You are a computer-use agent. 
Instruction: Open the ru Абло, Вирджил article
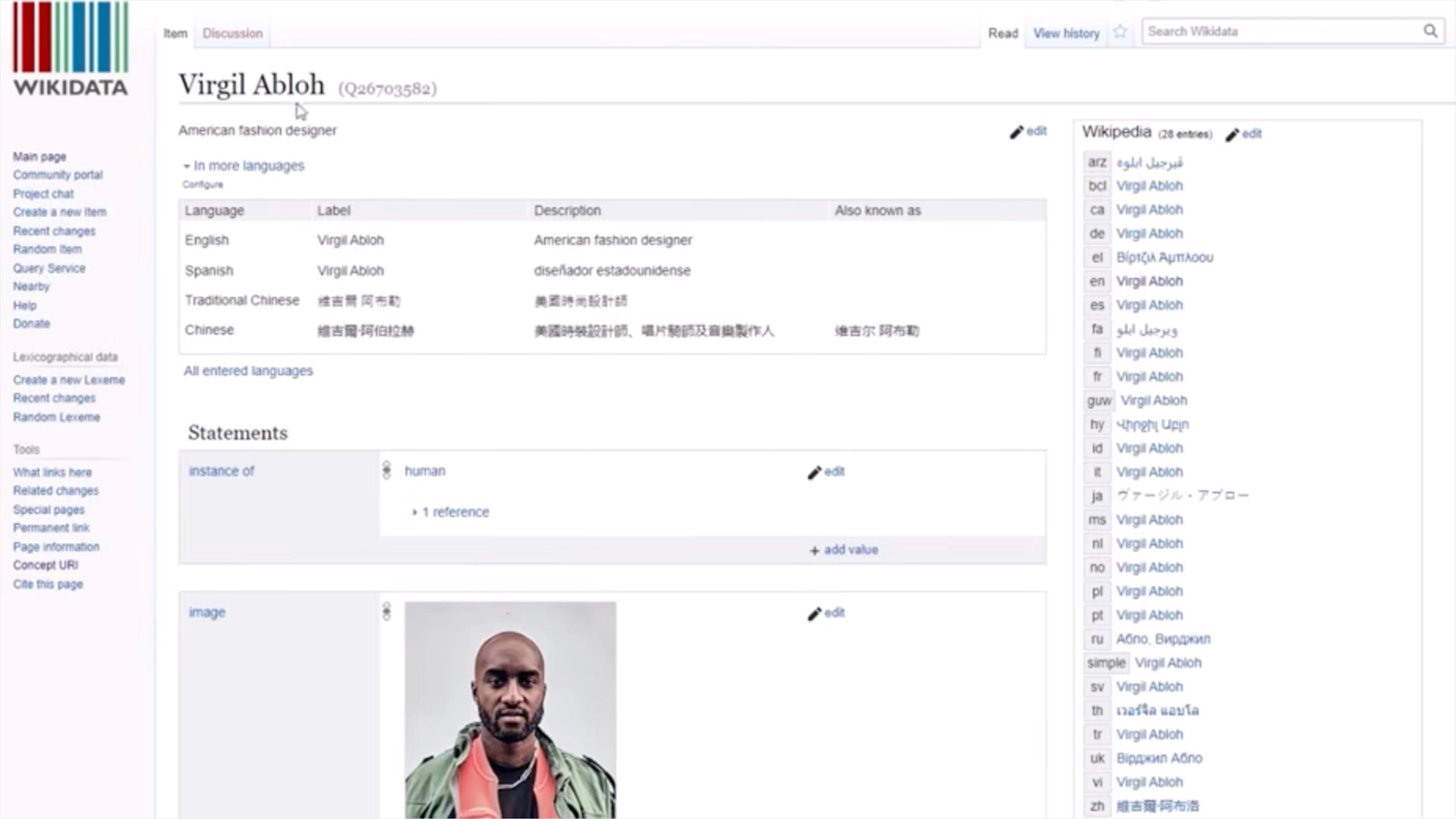[x=1163, y=639]
